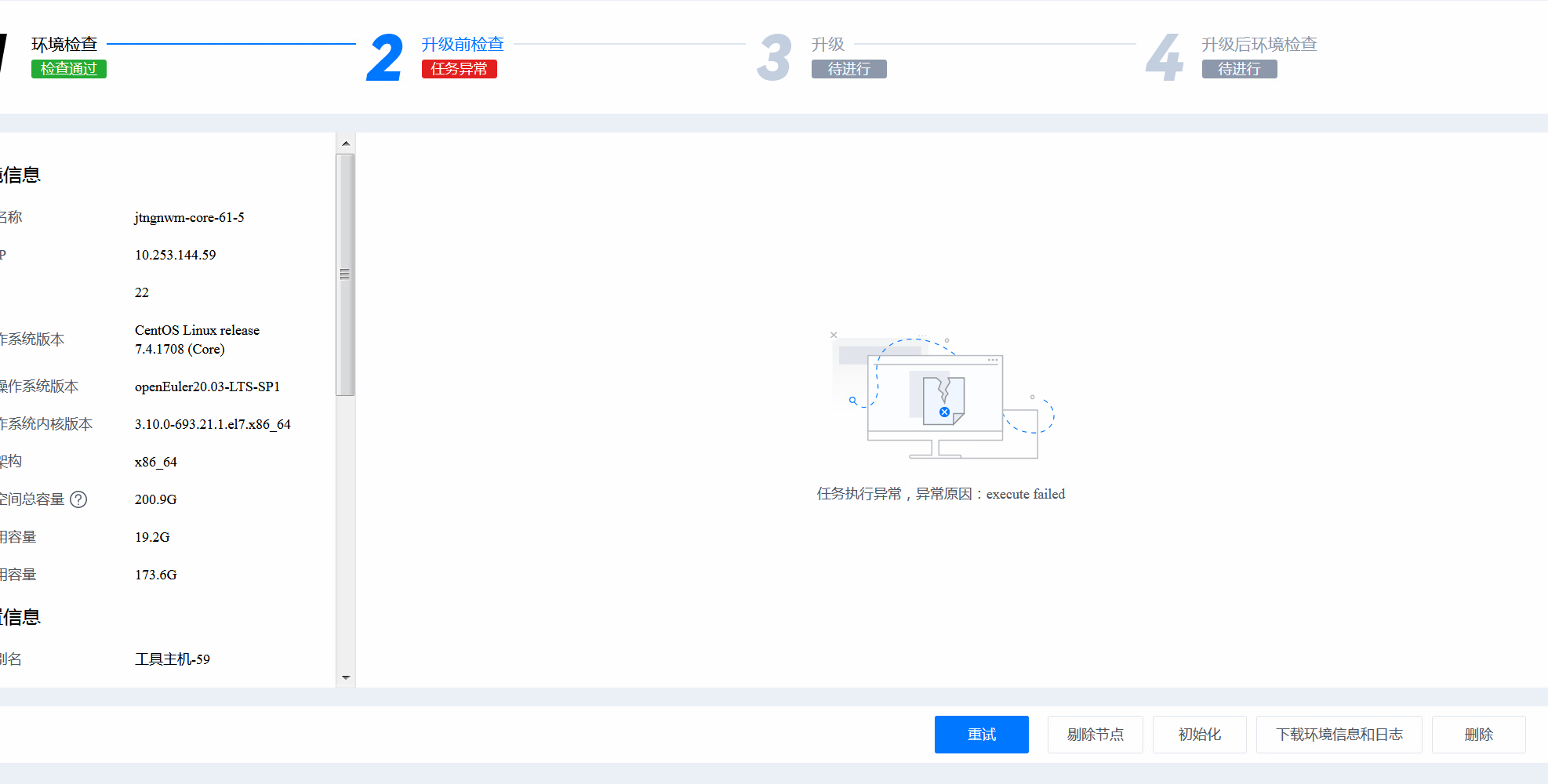Click the 初始化 button
Screen dimensions: 1548x784
[x=1199, y=735]
